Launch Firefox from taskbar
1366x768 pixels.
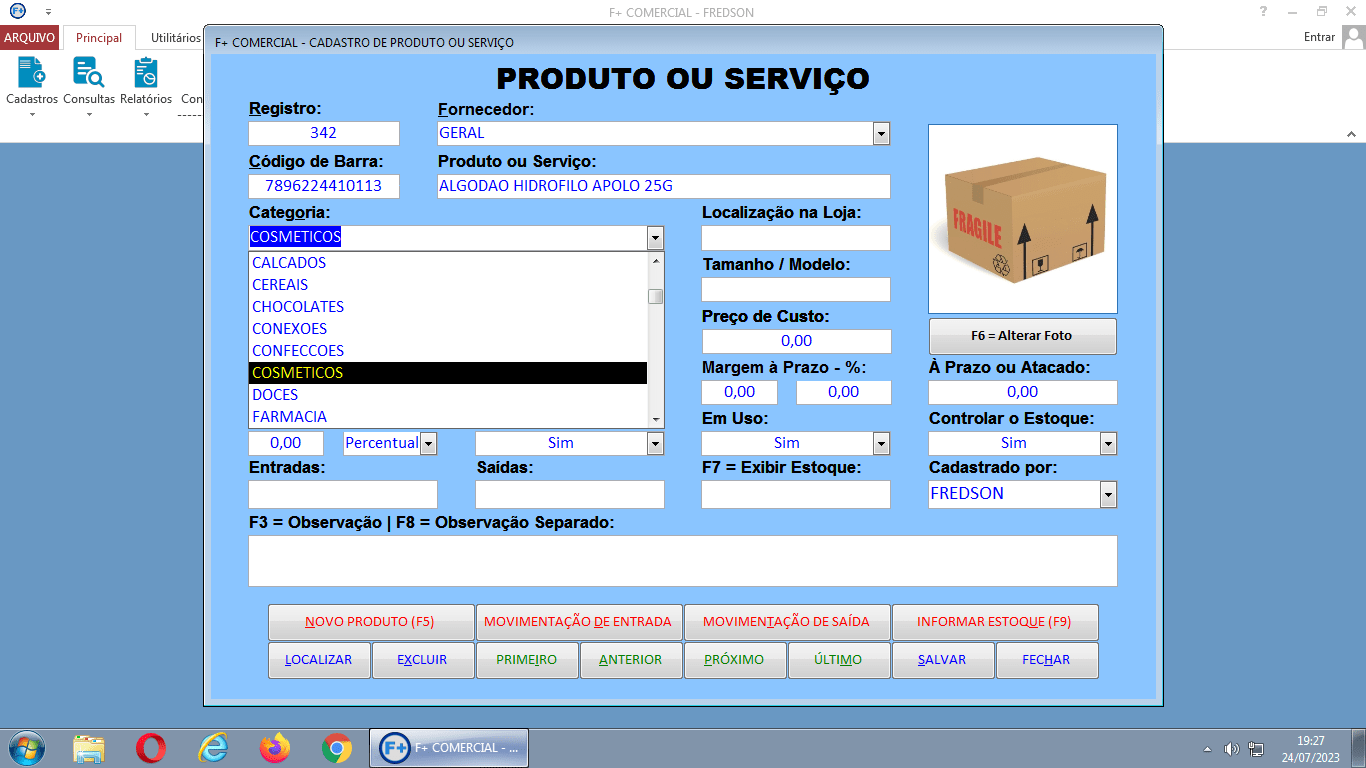(274, 748)
